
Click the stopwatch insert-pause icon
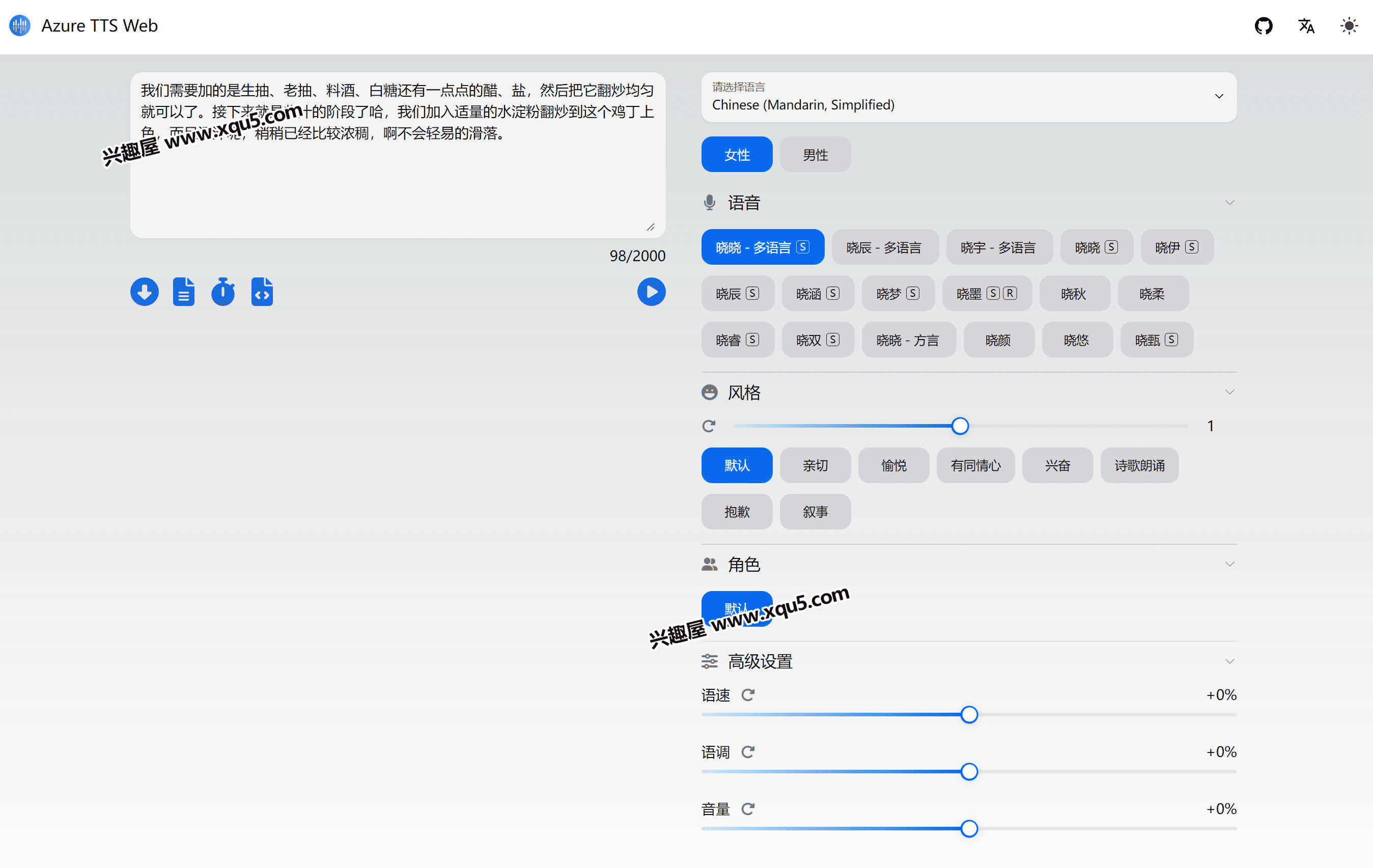click(223, 292)
